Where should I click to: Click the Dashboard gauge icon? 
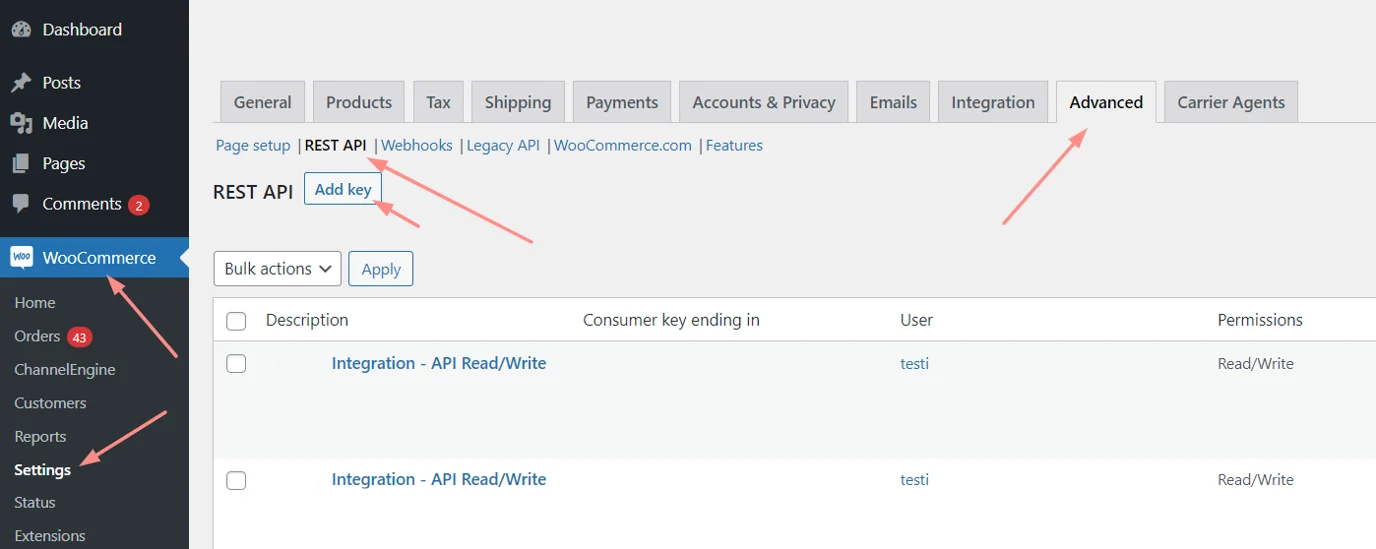(21, 30)
